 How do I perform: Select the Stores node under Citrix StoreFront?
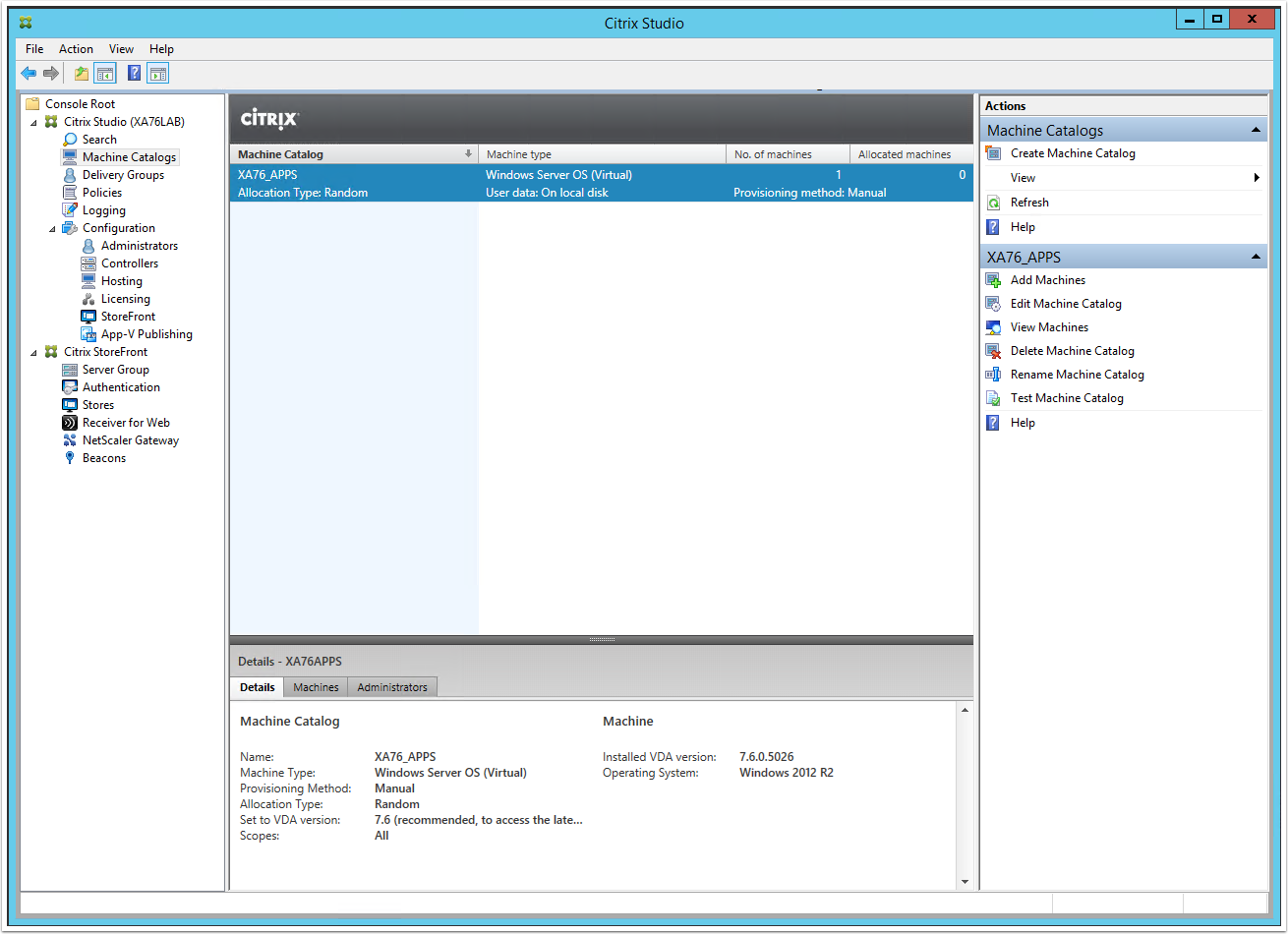tap(98, 405)
